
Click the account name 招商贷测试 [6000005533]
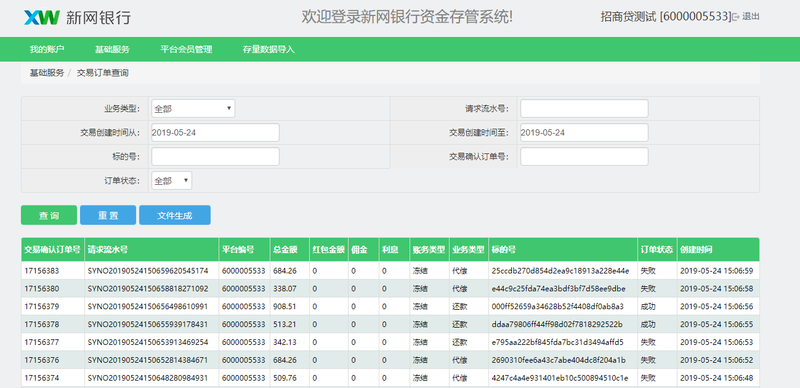tap(666, 16)
